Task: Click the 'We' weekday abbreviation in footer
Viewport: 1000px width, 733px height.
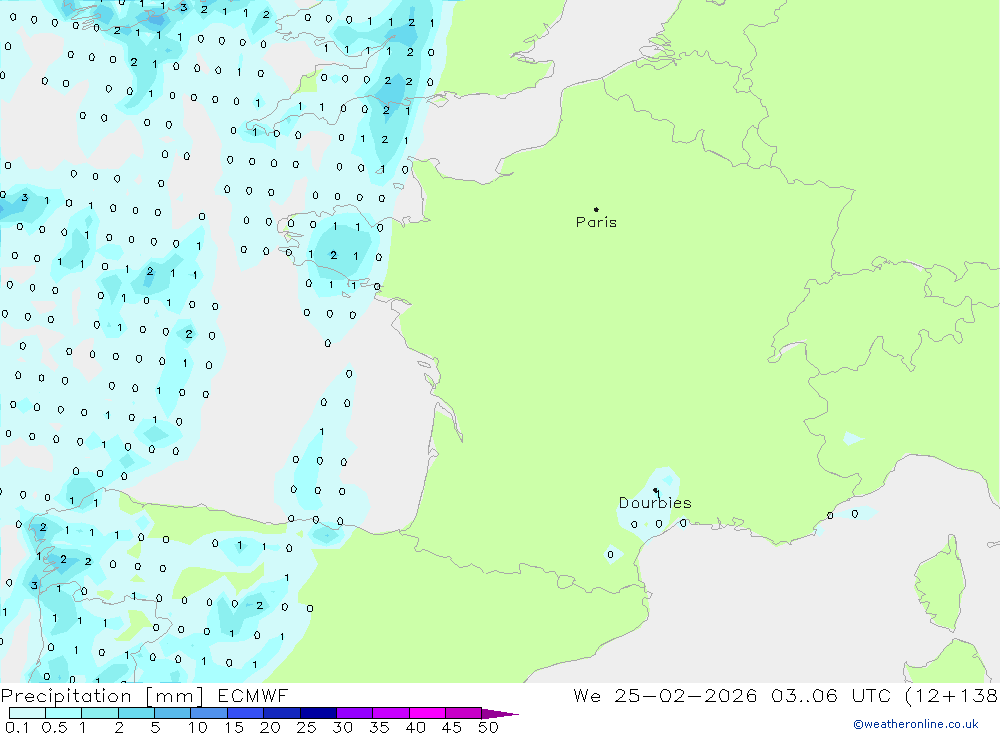Action: (x=587, y=695)
